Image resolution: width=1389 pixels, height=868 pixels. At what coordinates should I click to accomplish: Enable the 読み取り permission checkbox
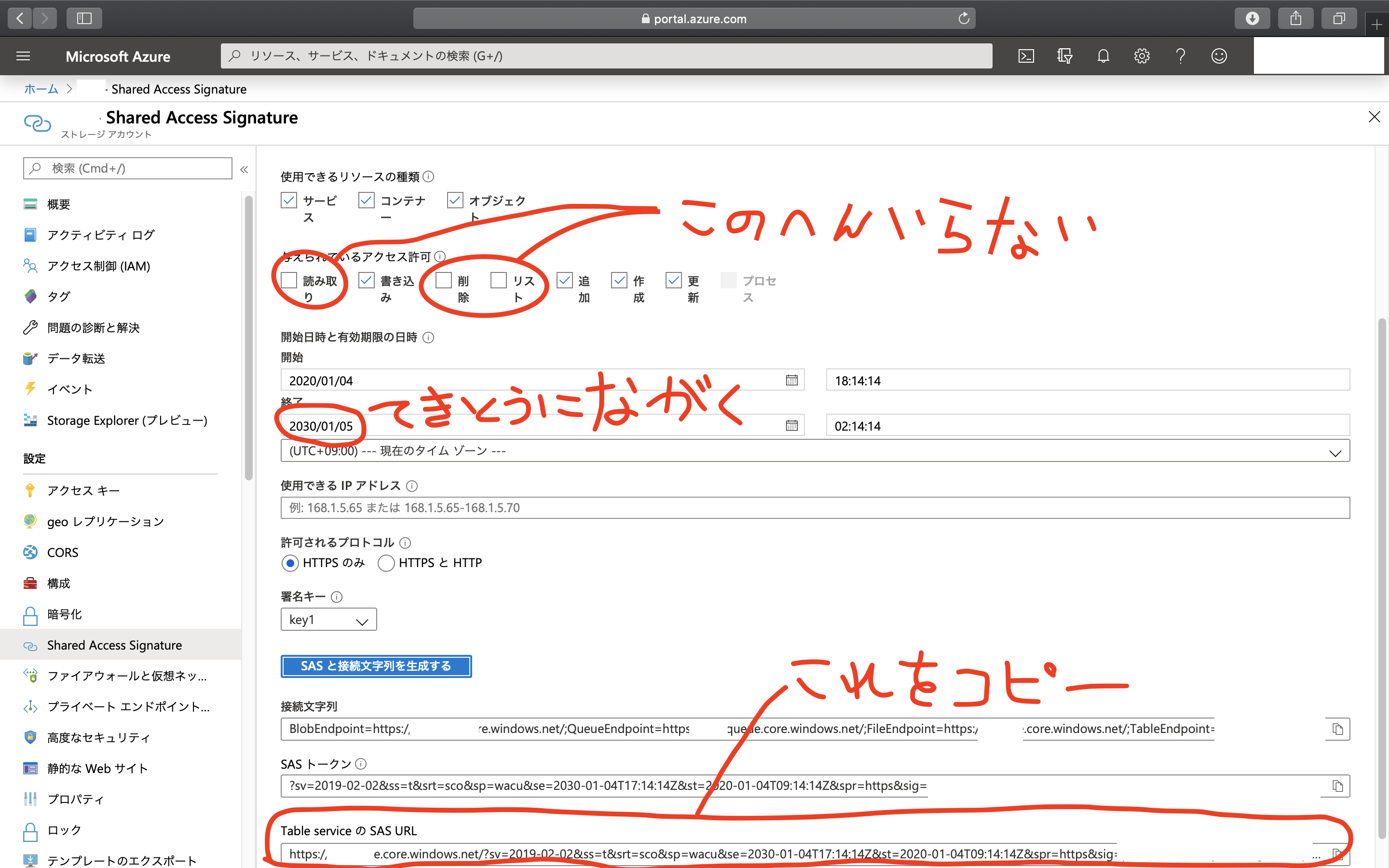(x=289, y=280)
